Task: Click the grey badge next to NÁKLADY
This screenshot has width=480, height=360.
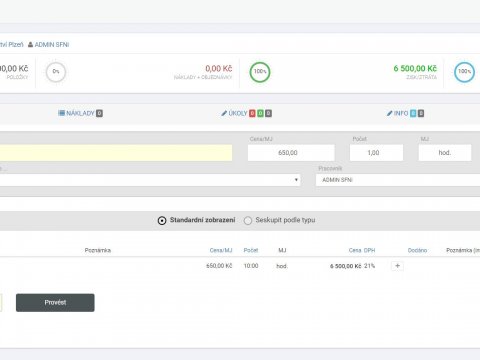Action: (99, 113)
